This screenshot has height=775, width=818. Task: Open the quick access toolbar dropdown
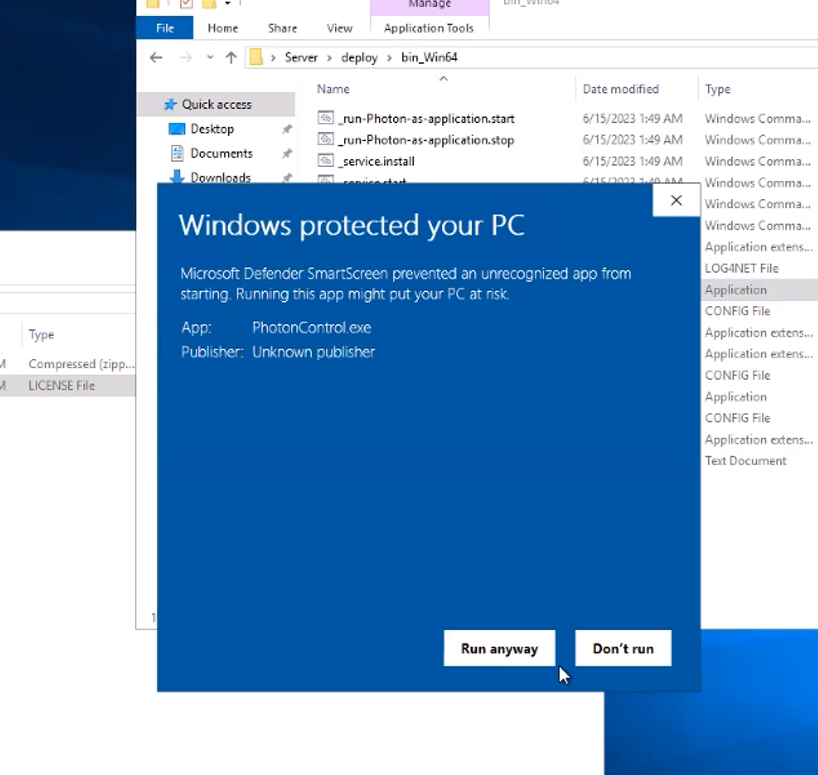[228, 4]
